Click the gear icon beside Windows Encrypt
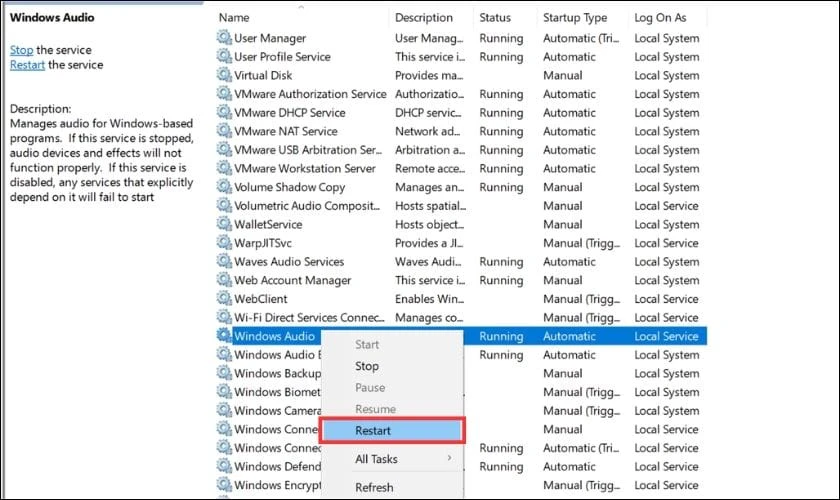The height and width of the screenshot is (500, 840). tap(224, 484)
